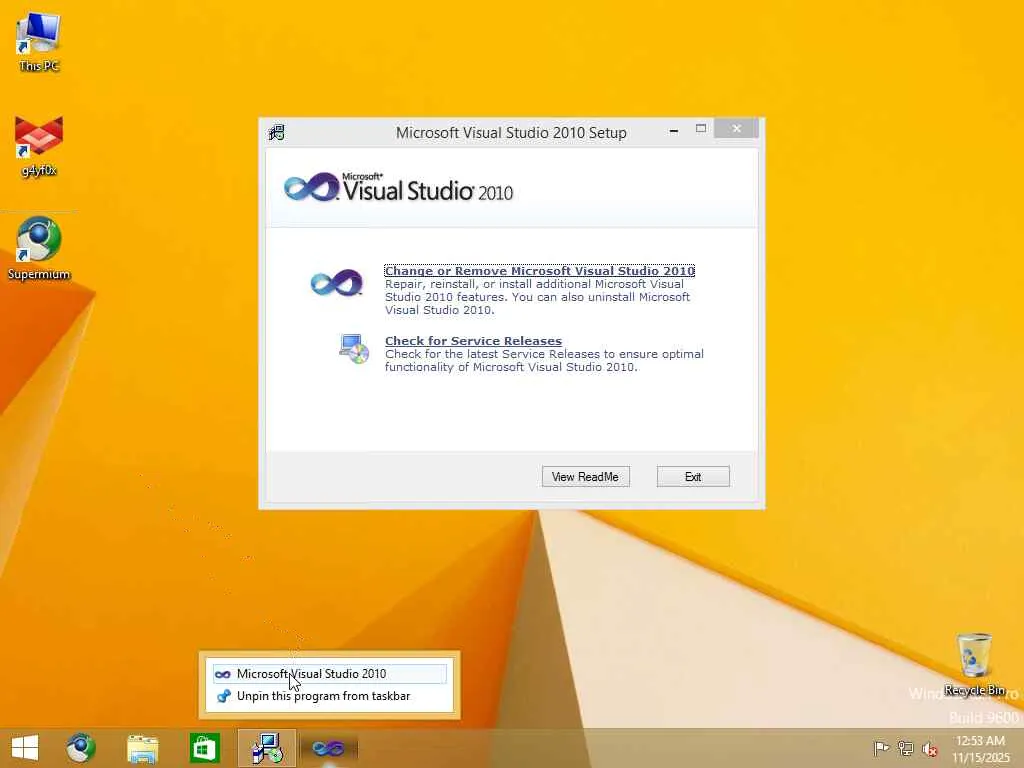This screenshot has width=1024, height=768.
Task: Open the Action Center flag tray icon
Action: (881, 748)
